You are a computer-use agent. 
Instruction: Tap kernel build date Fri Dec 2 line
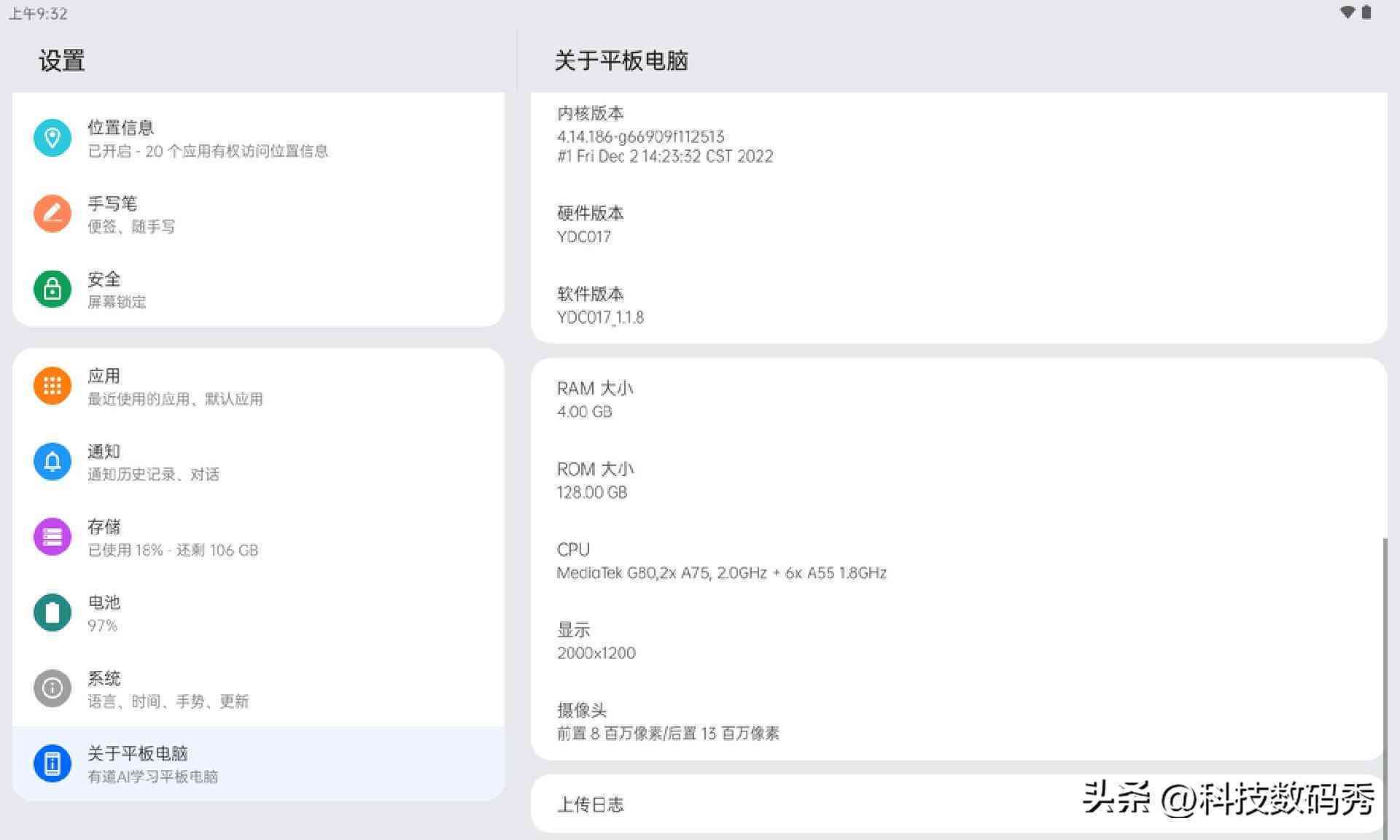point(665,156)
